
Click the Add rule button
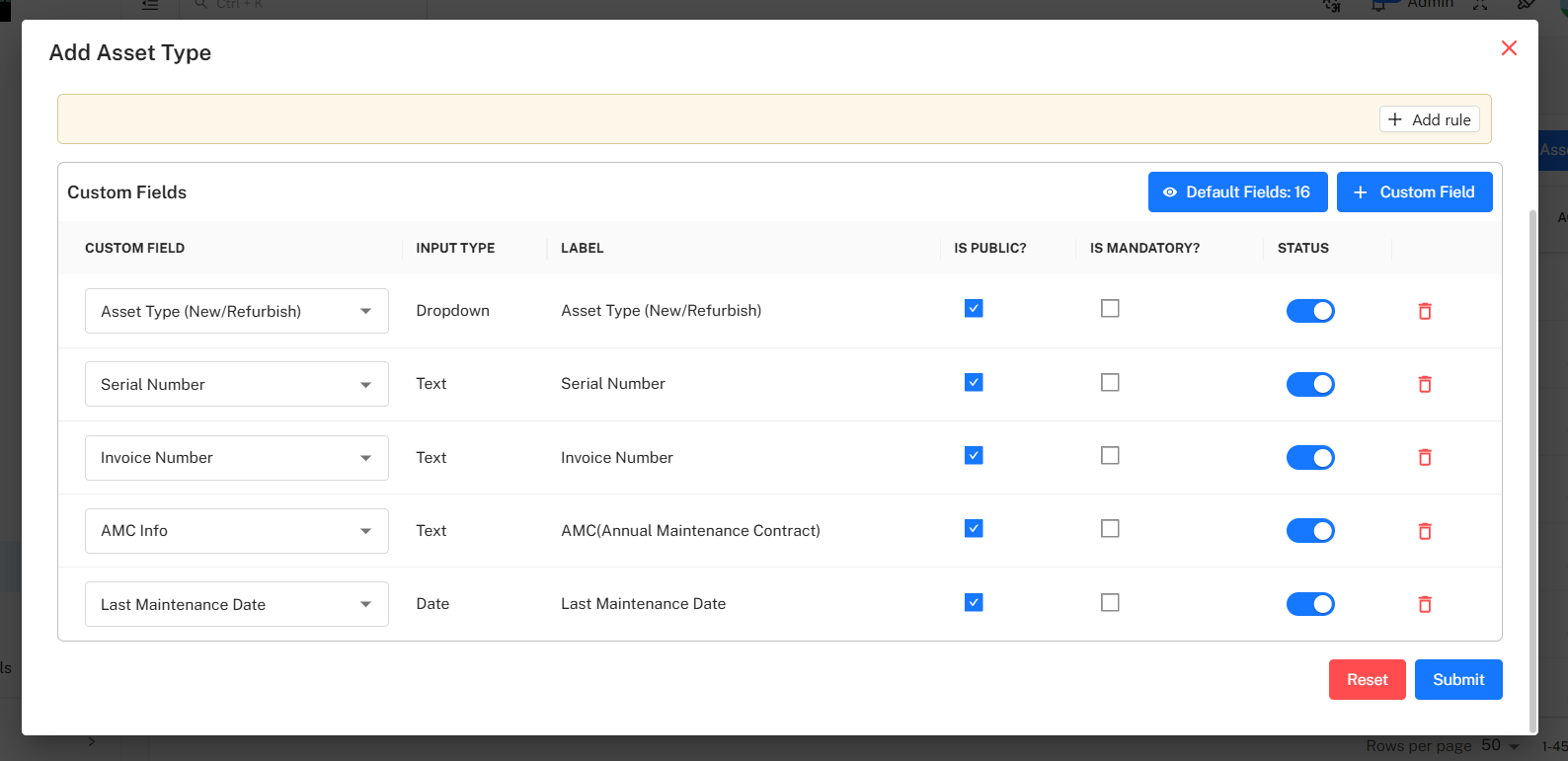pyautogui.click(x=1429, y=119)
